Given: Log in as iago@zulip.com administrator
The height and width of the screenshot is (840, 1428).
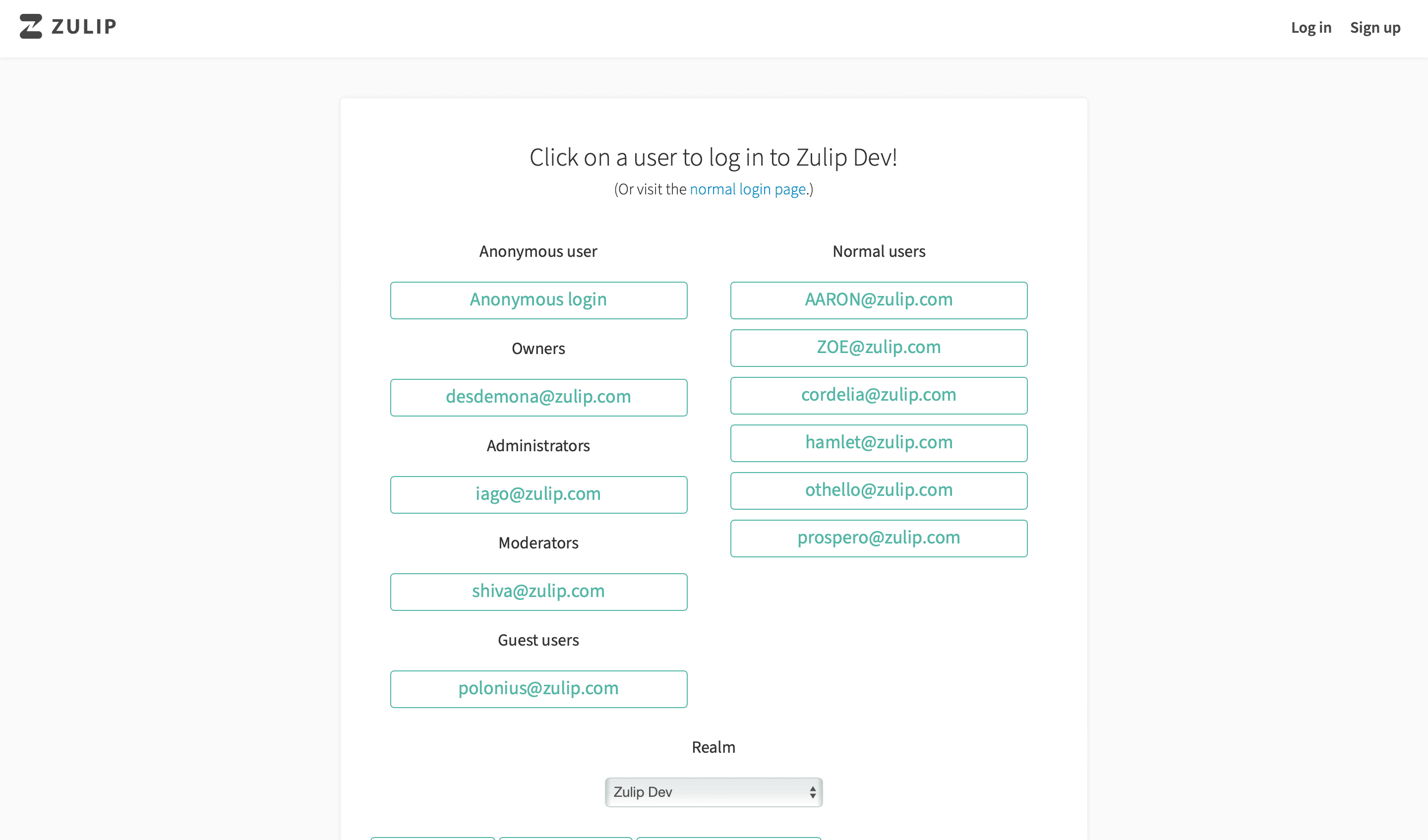Looking at the screenshot, I should pos(538,493).
